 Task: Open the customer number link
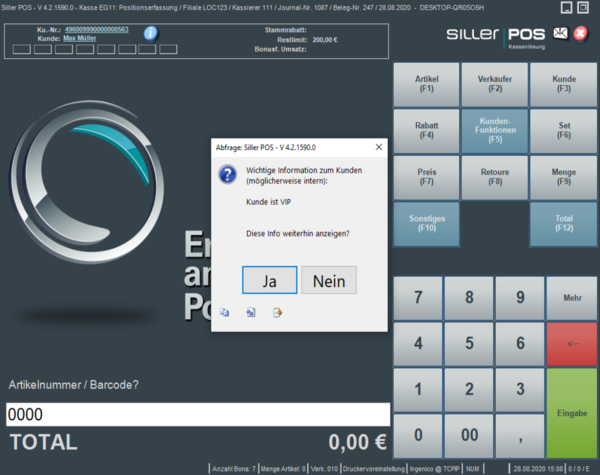pyautogui.click(x=96, y=29)
